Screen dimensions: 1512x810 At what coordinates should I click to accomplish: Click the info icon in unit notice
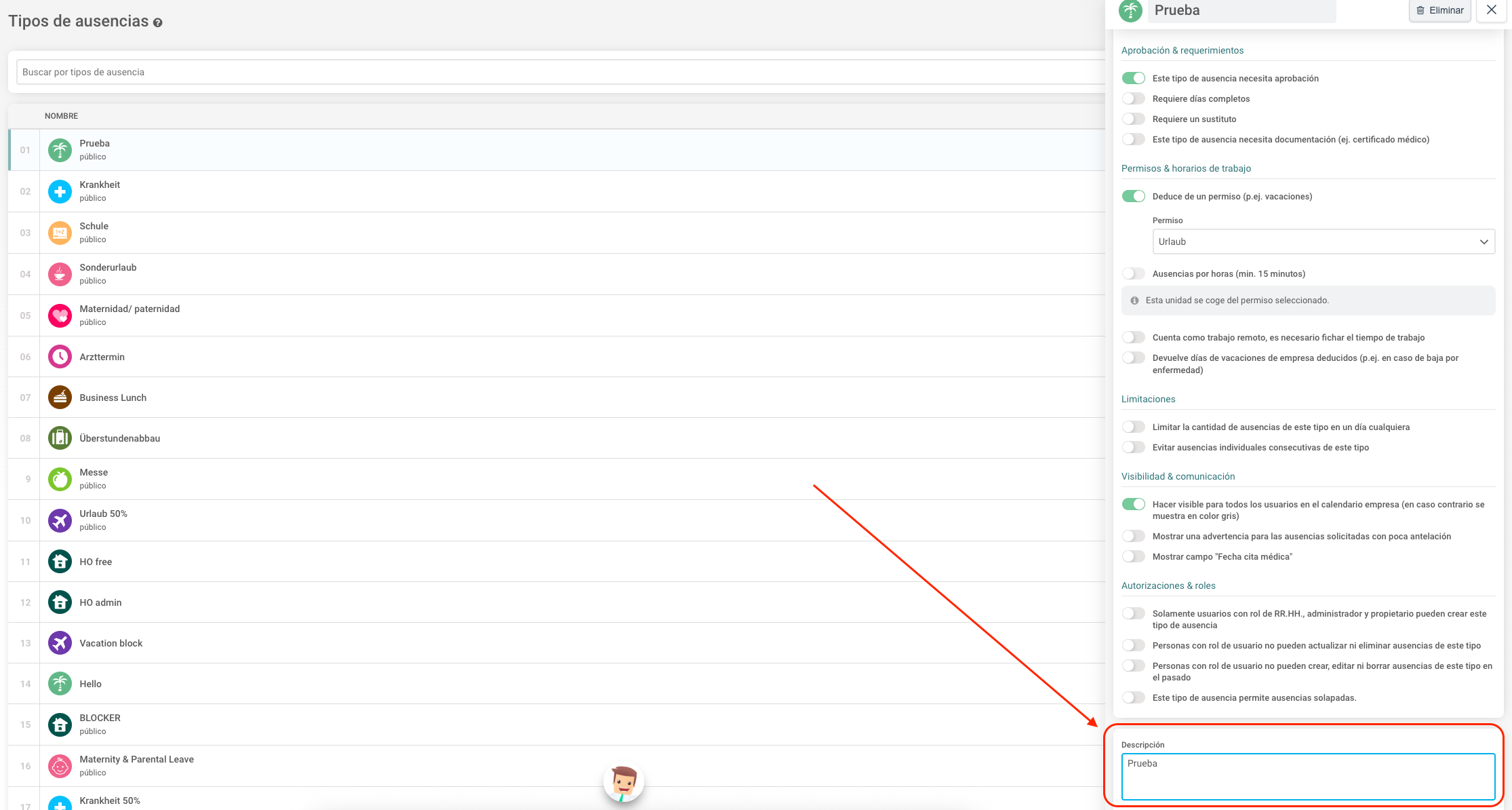click(x=1134, y=301)
